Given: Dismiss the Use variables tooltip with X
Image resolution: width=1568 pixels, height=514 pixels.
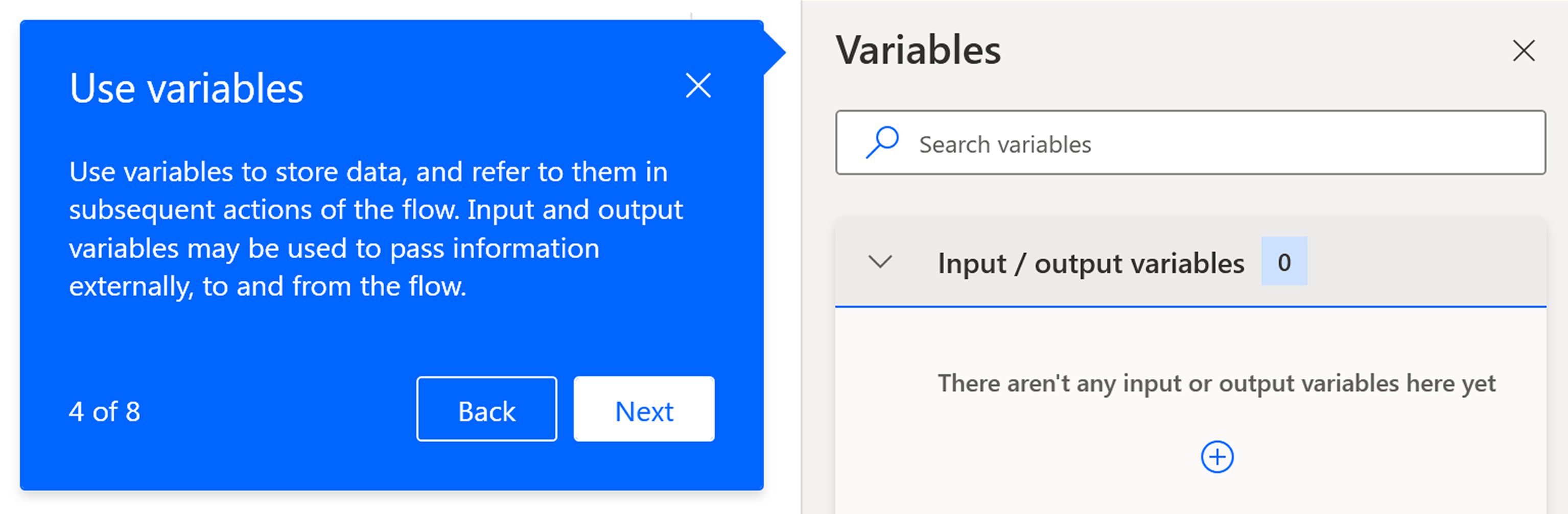Looking at the screenshot, I should click(698, 85).
